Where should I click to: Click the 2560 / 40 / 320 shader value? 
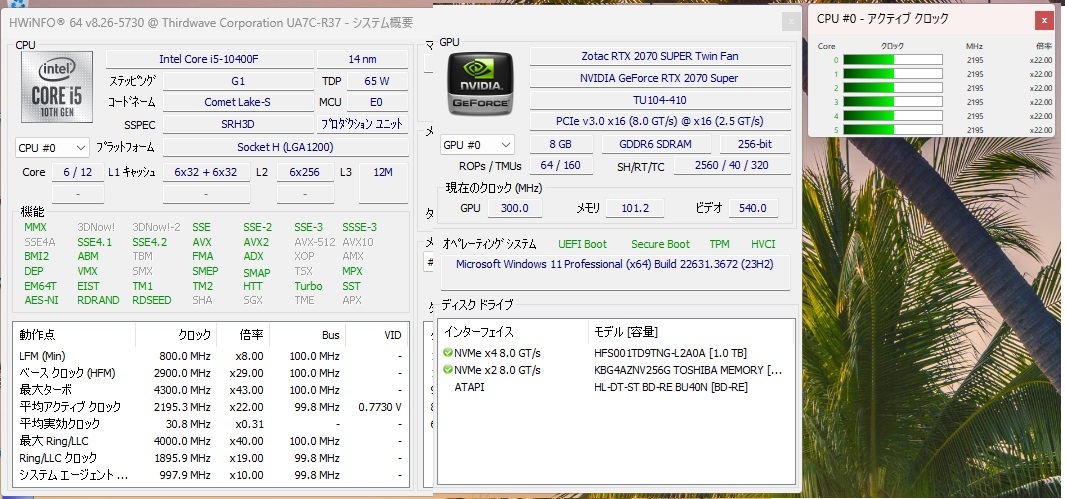732,165
